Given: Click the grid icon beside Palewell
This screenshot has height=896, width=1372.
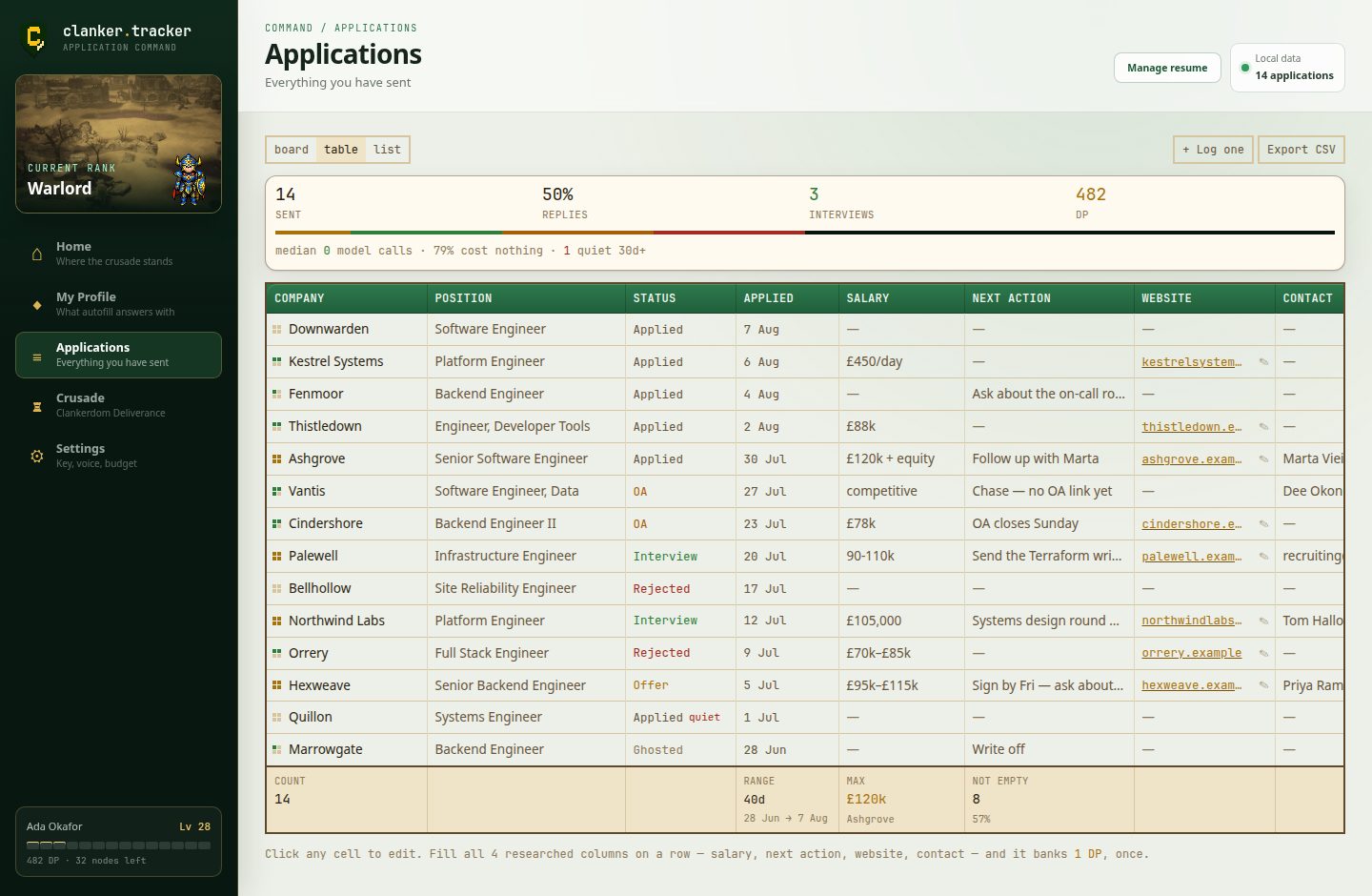Looking at the screenshot, I should 277,557.
